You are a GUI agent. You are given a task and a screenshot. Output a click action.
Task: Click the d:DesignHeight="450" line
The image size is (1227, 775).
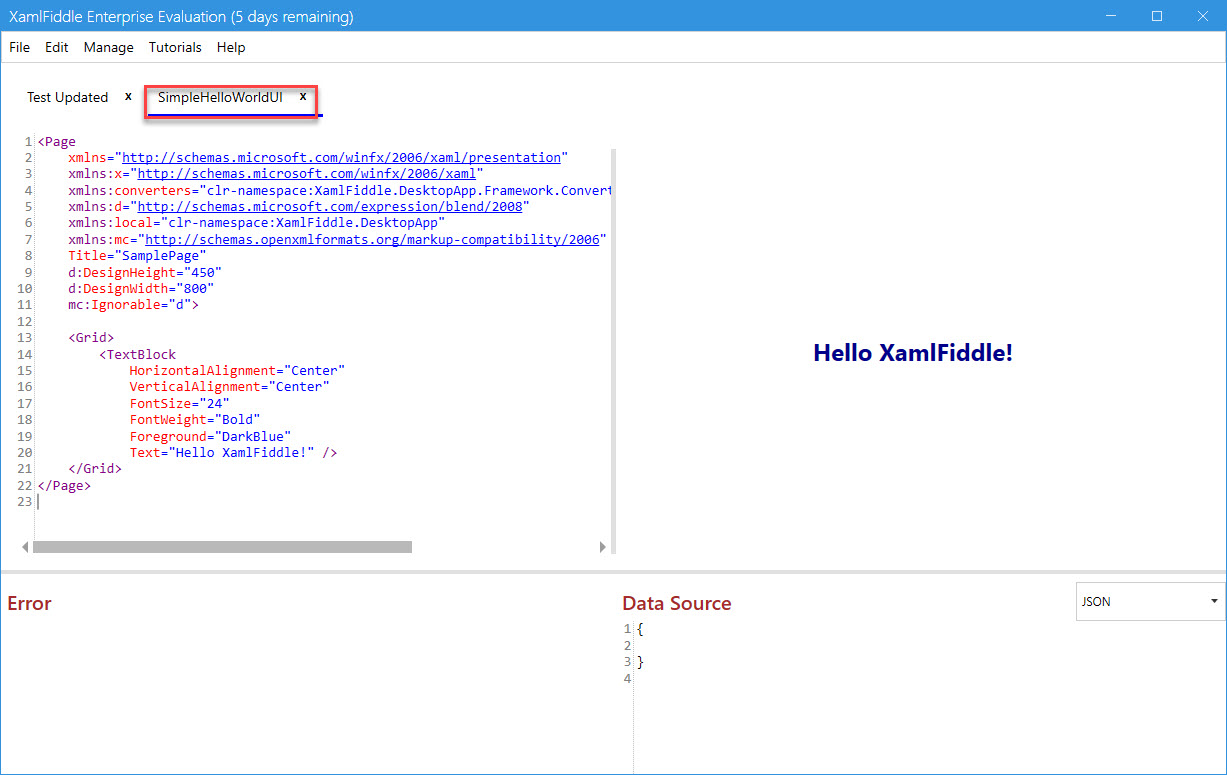(145, 272)
